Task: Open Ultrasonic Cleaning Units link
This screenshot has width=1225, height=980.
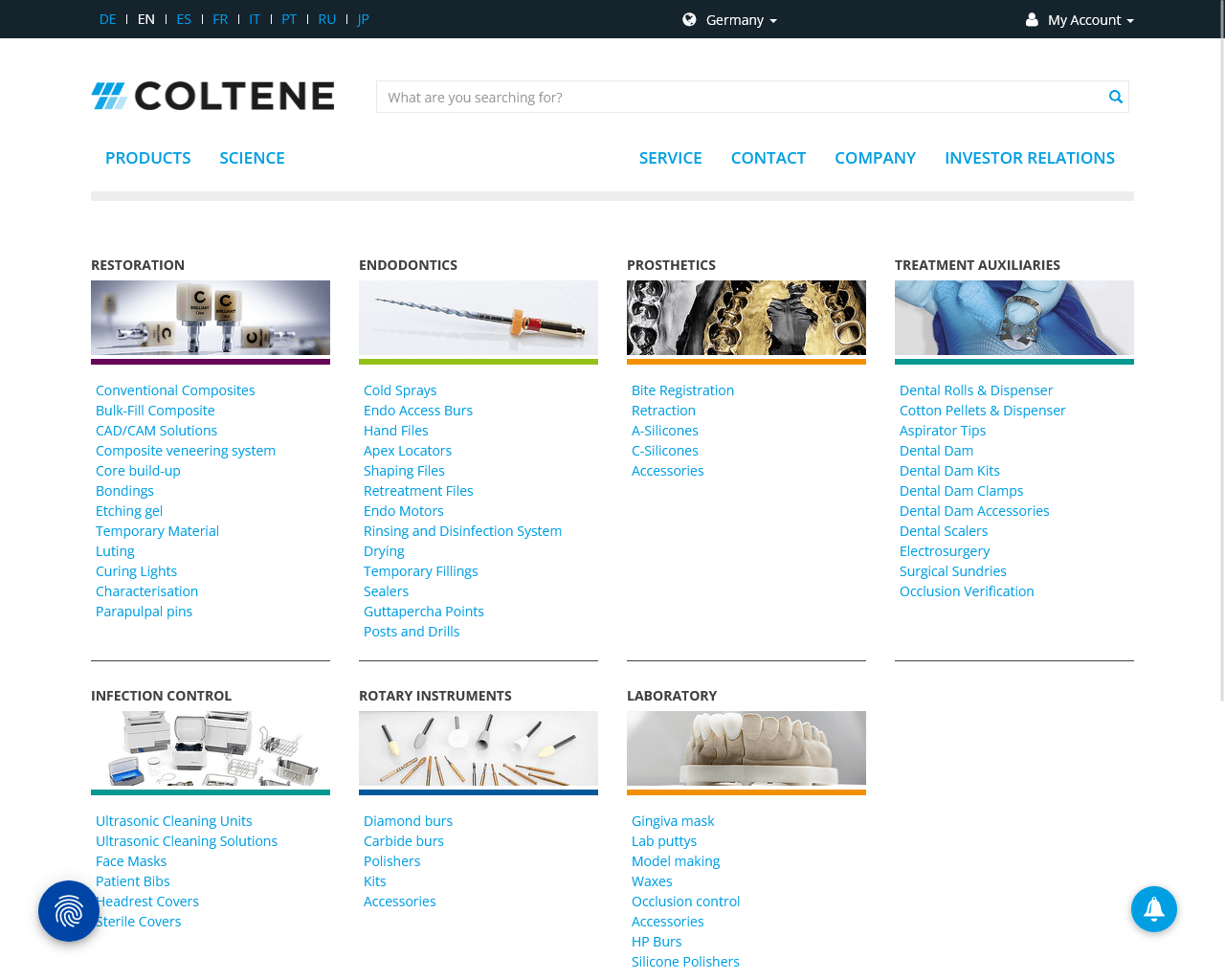Action: [174, 821]
